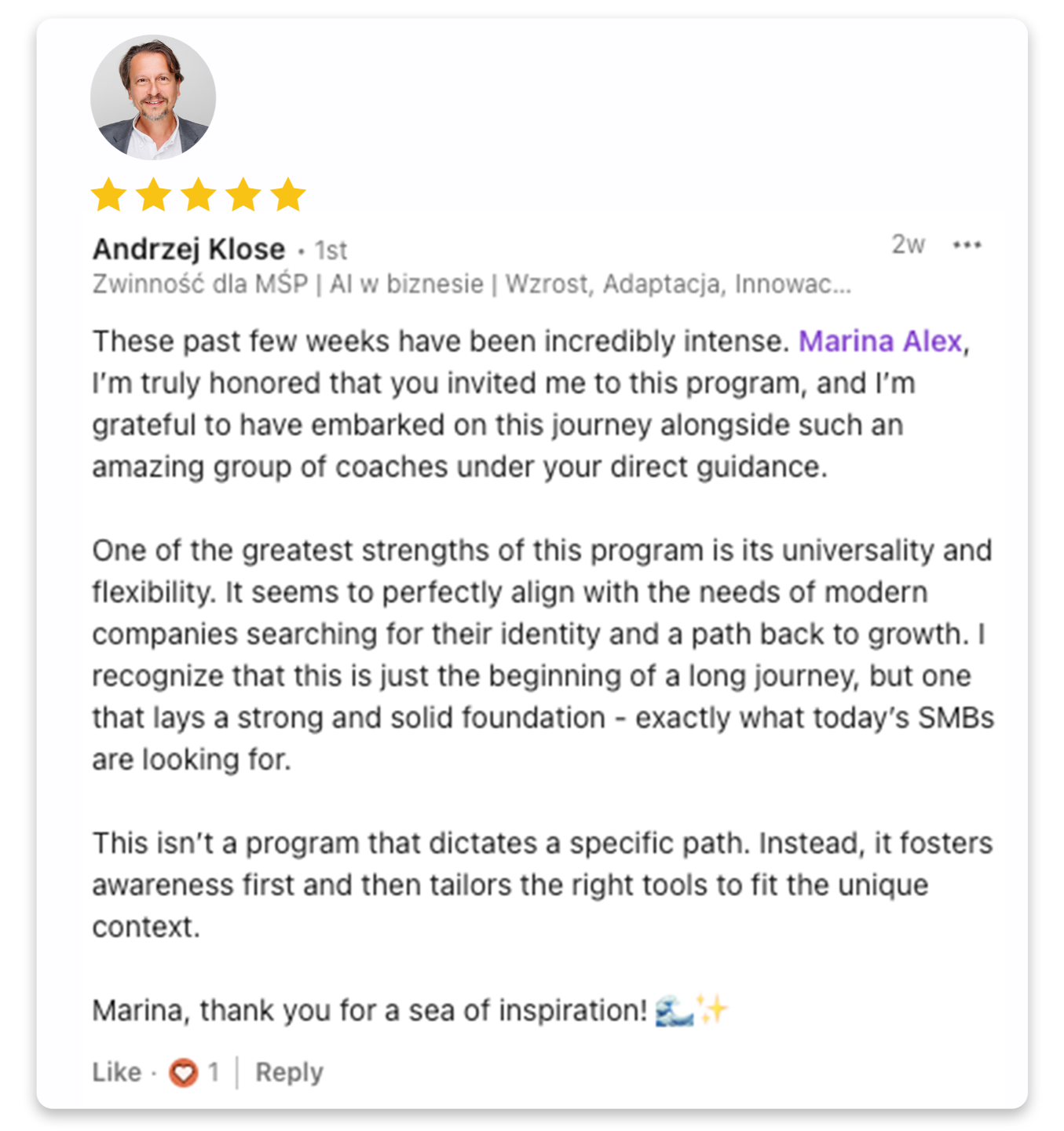Open the Marina Alex mention link
This screenshot has width=1064, height=1131.
[x=879, y=342]
